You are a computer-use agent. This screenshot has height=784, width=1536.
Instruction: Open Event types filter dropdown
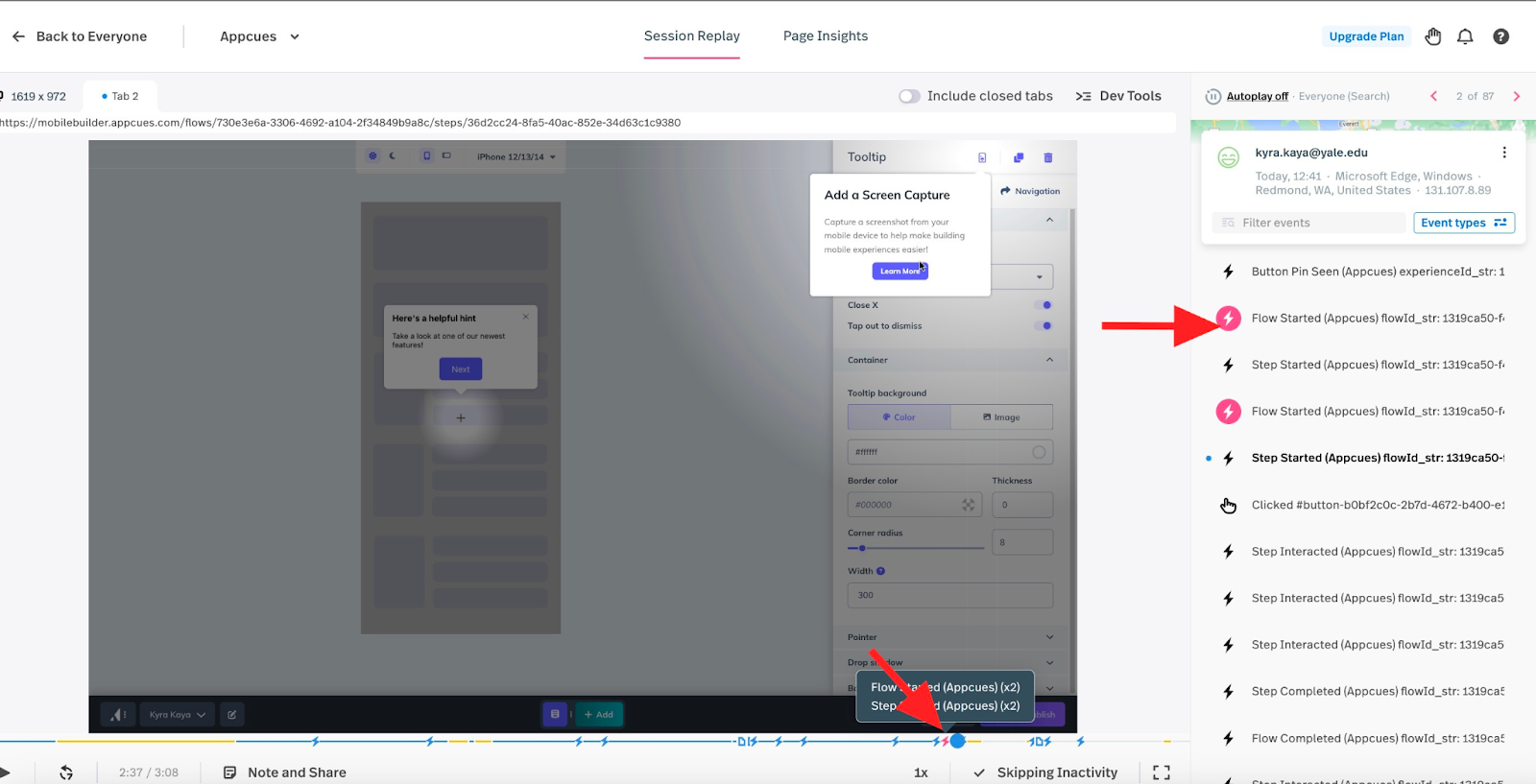pyautogui.click(x=1464, y=223)
